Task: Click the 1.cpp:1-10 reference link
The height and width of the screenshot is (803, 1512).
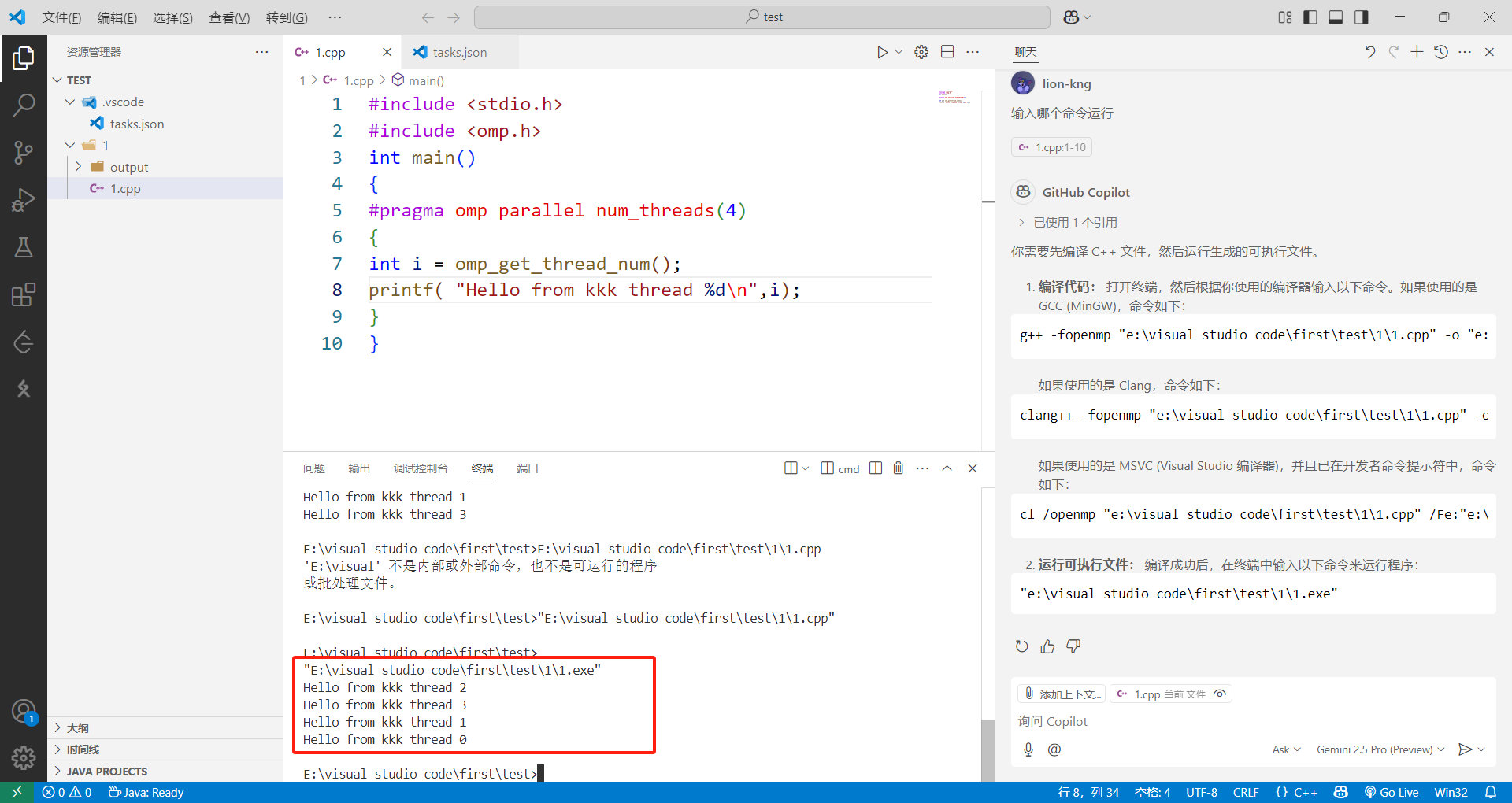Action: [x=1051, y=146]
